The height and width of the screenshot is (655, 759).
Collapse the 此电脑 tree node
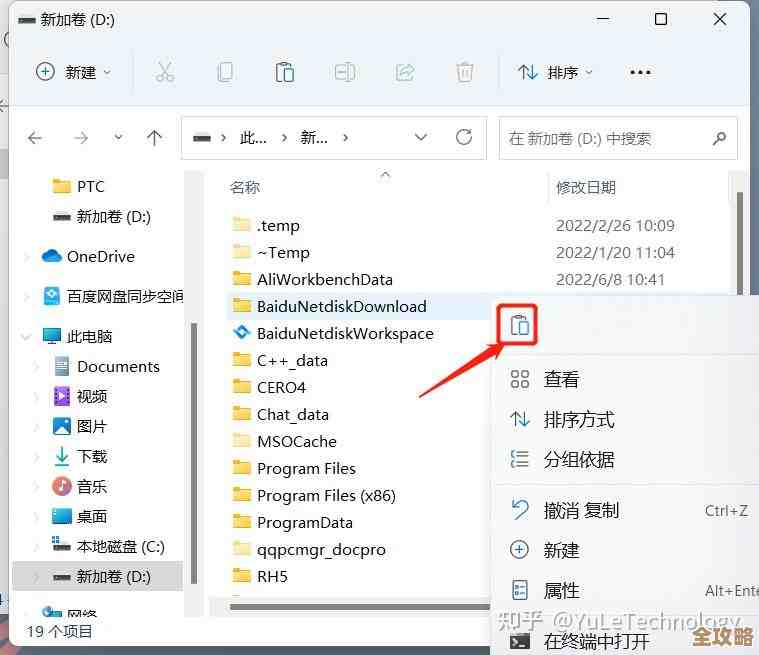tap(27, 336)
